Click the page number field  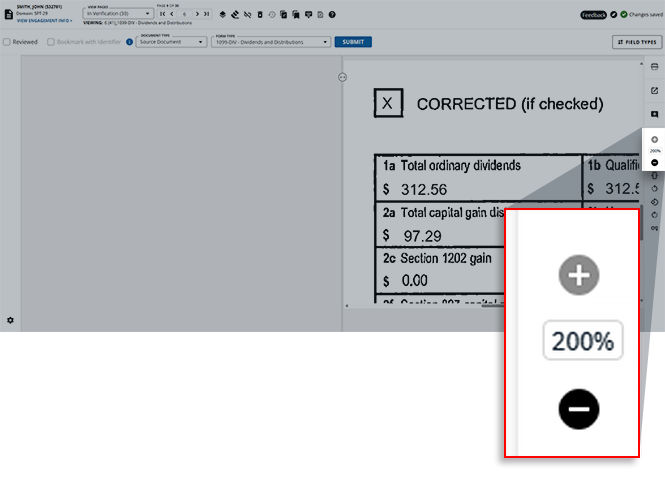(184, 14)
